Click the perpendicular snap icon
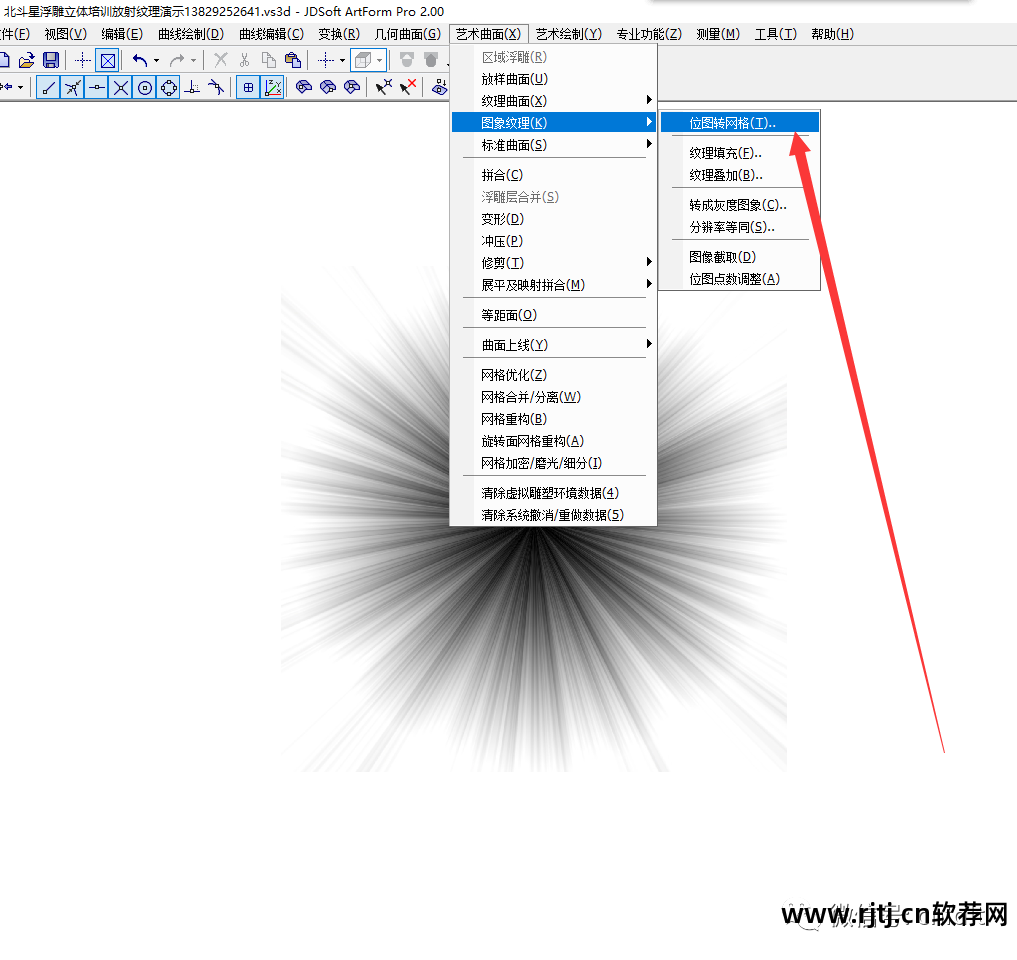 tap(193, 87)
